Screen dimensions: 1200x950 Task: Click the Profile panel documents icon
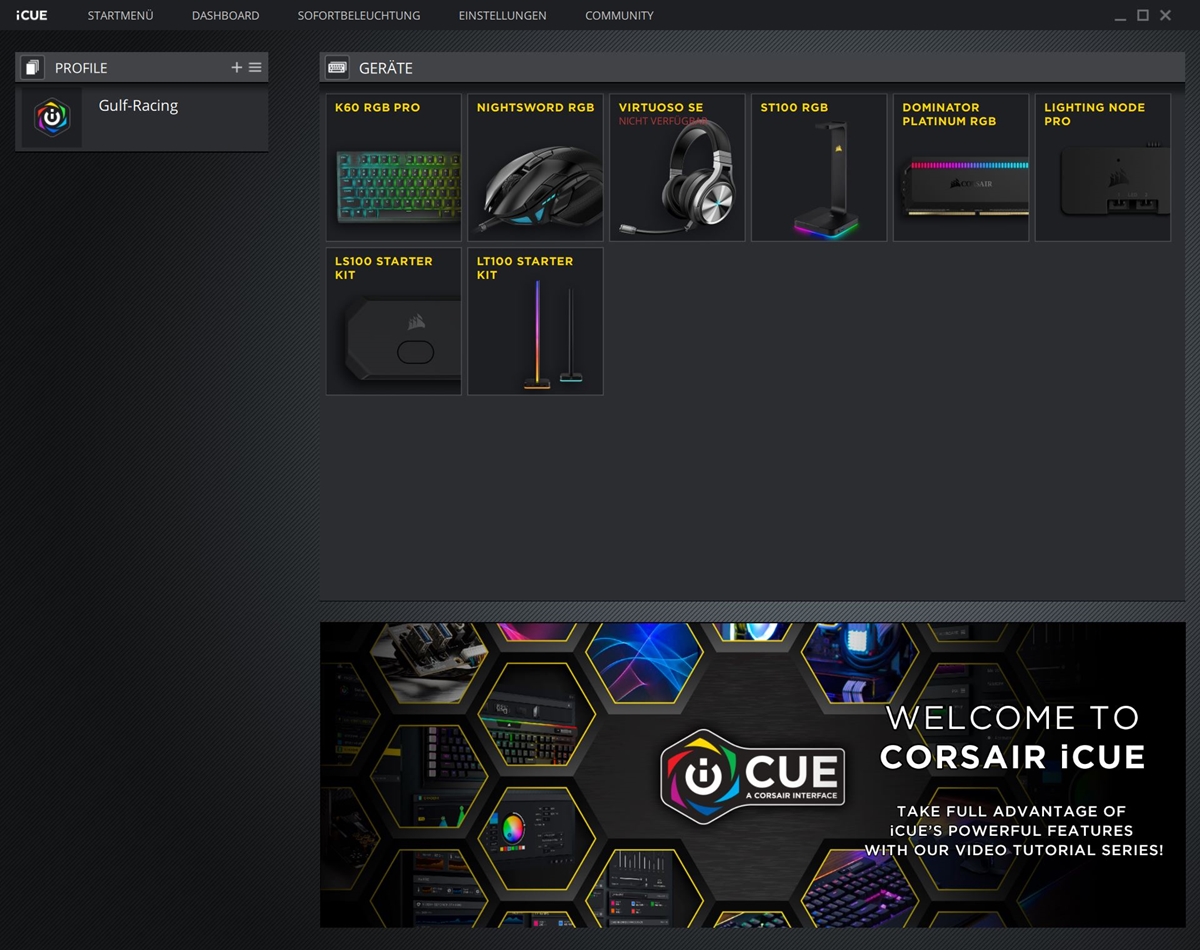[32, 68]
